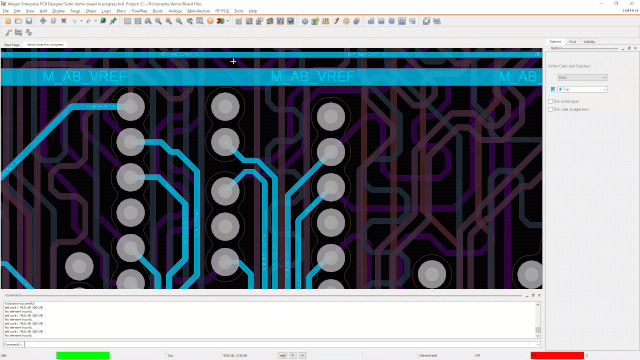The height and width of the screenshot is (360, 640).
Task: Open the Top subclass dropdown
Action: pos(582,89)
